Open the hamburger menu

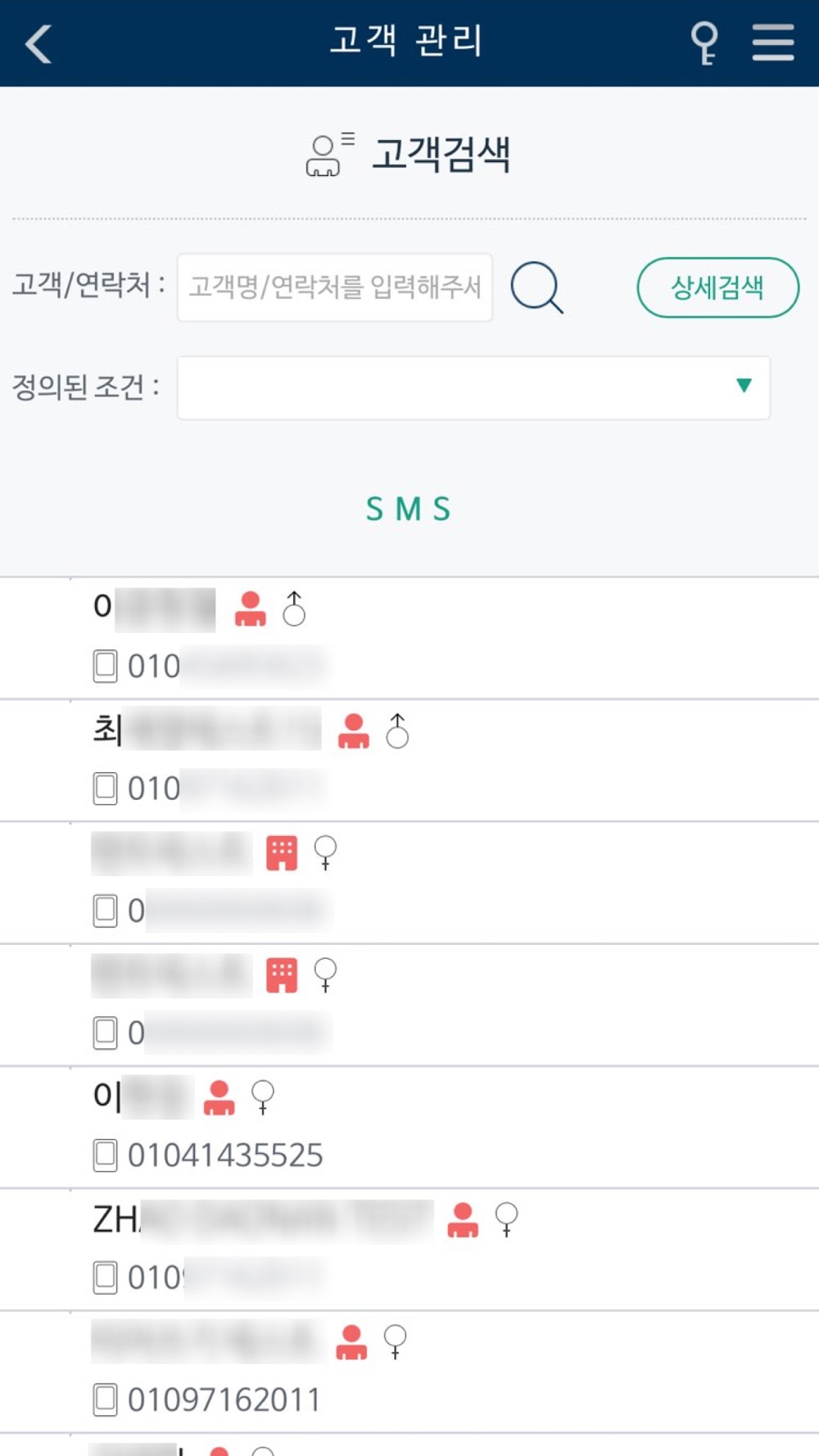click(x=772, y=43)
